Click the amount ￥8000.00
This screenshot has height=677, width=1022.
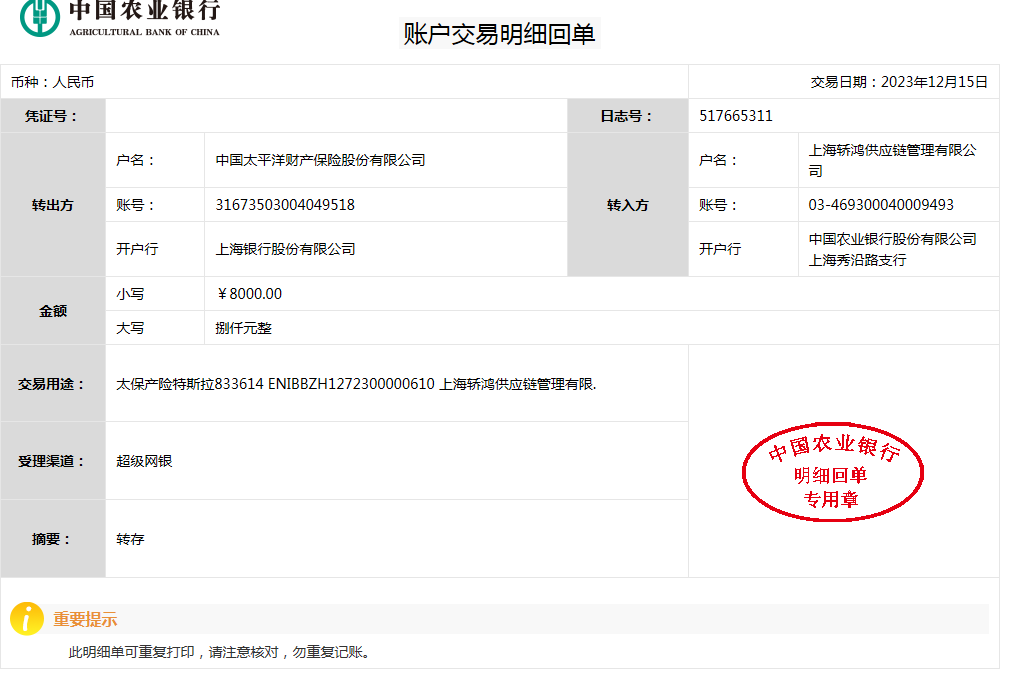pos(249,294)
